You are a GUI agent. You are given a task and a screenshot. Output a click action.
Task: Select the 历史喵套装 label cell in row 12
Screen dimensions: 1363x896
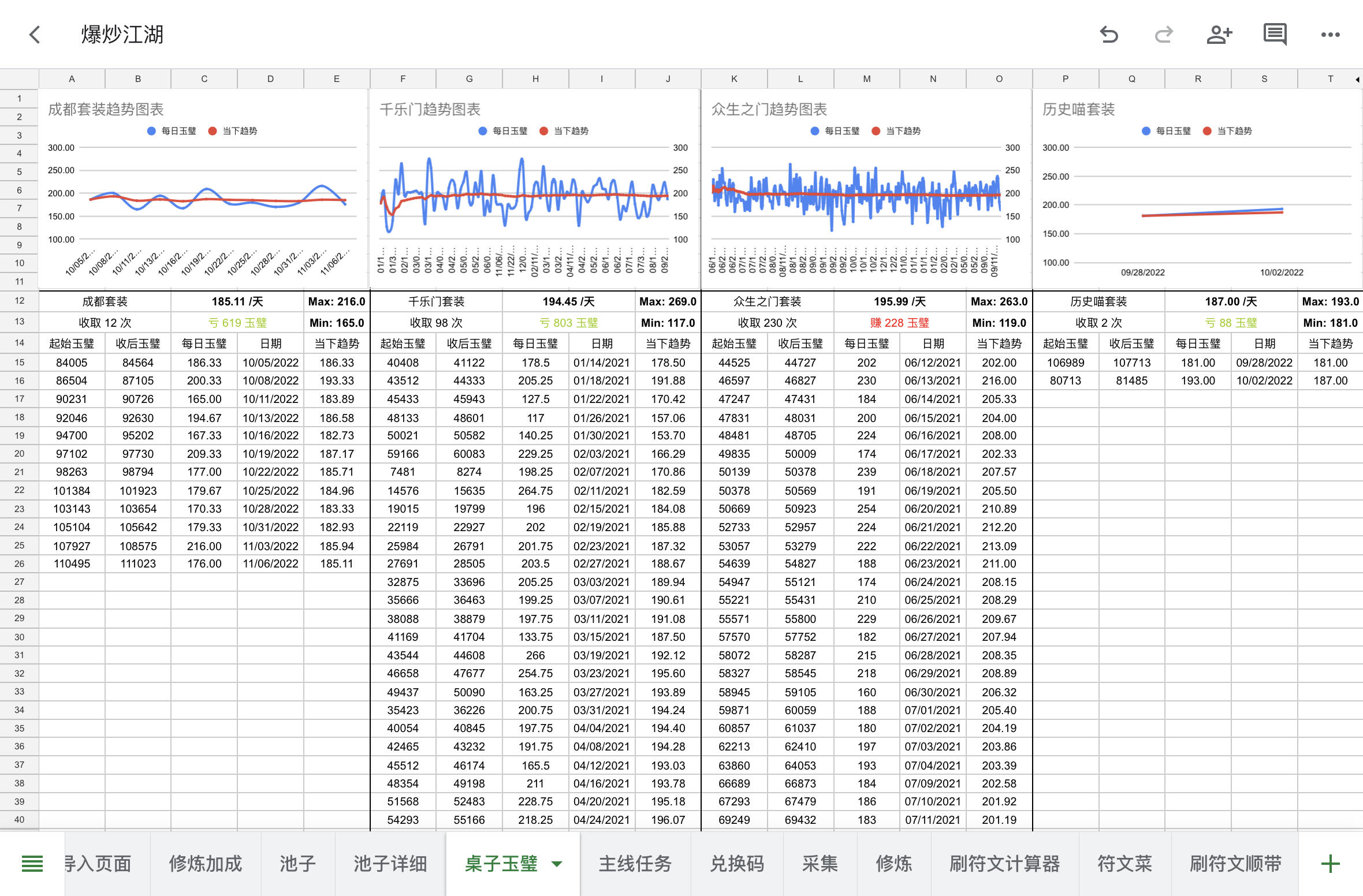coord(1098,301)
